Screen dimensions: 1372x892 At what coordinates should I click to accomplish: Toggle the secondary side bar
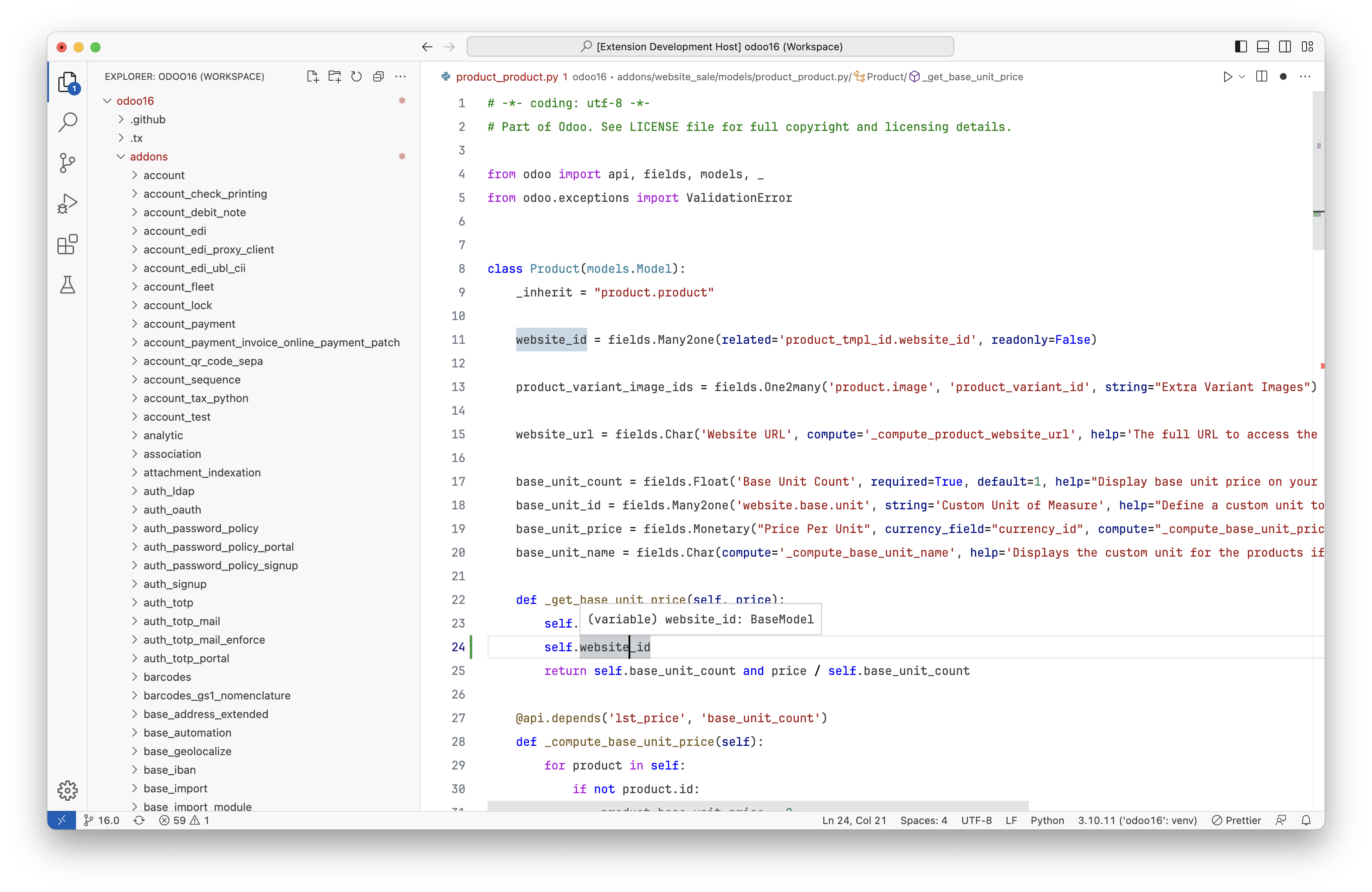coord(1285,47)
